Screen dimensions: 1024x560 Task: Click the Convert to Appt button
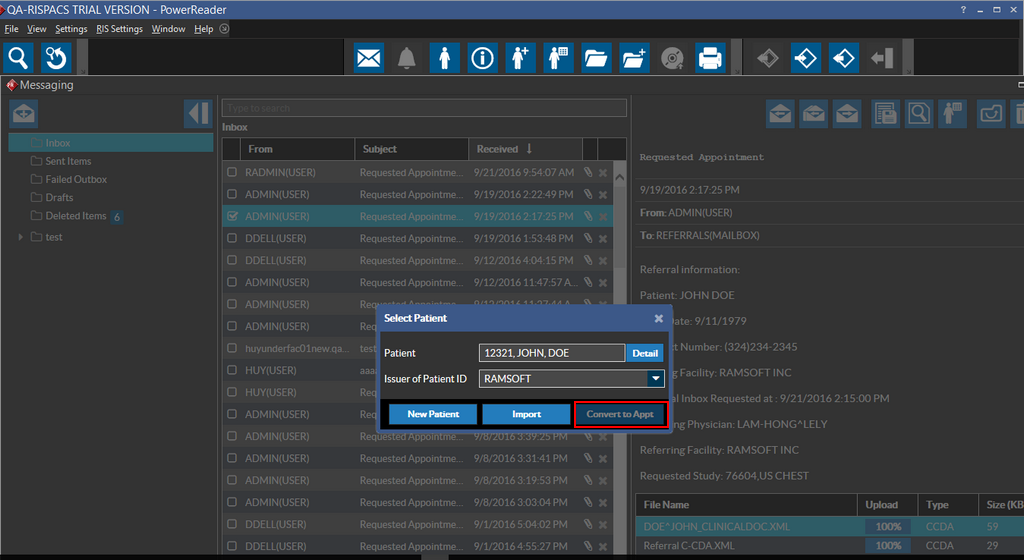click(x=620, y=414)
